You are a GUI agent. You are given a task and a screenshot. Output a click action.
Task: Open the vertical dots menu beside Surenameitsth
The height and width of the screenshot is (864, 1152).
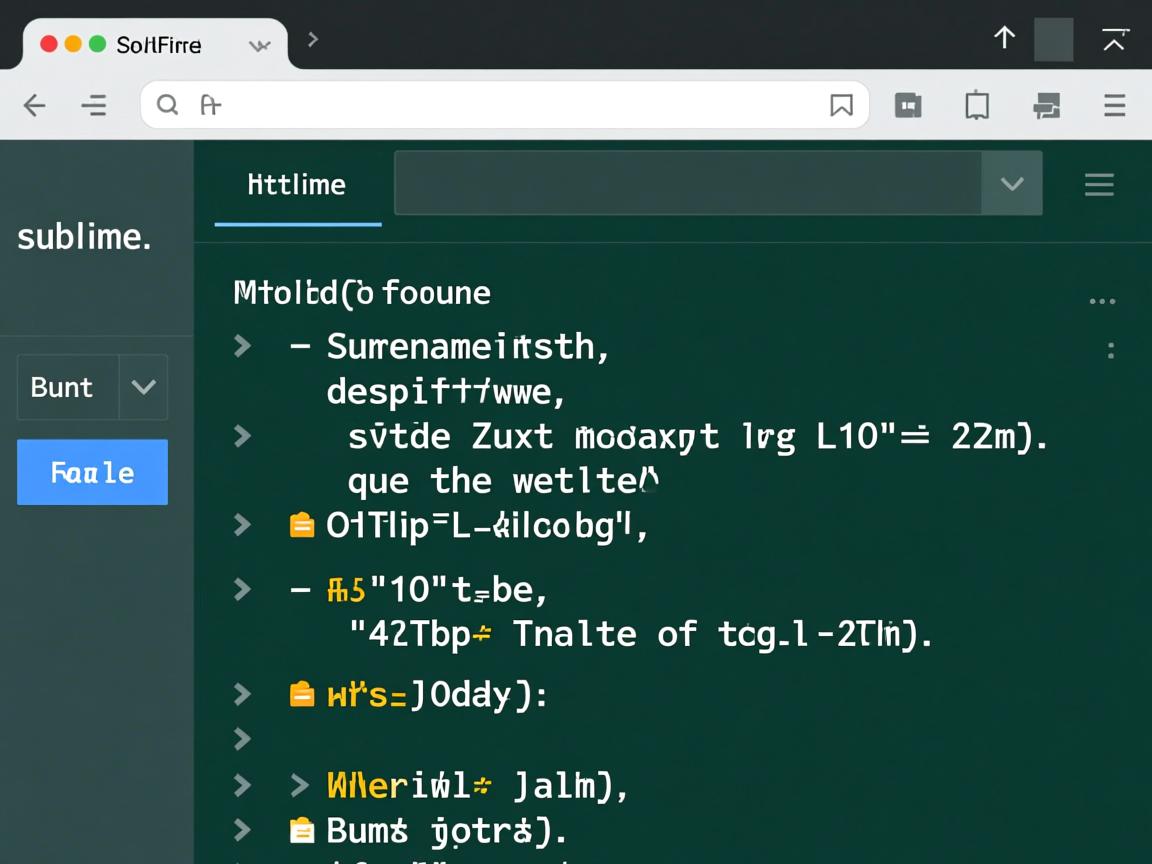click(1111, 350)
